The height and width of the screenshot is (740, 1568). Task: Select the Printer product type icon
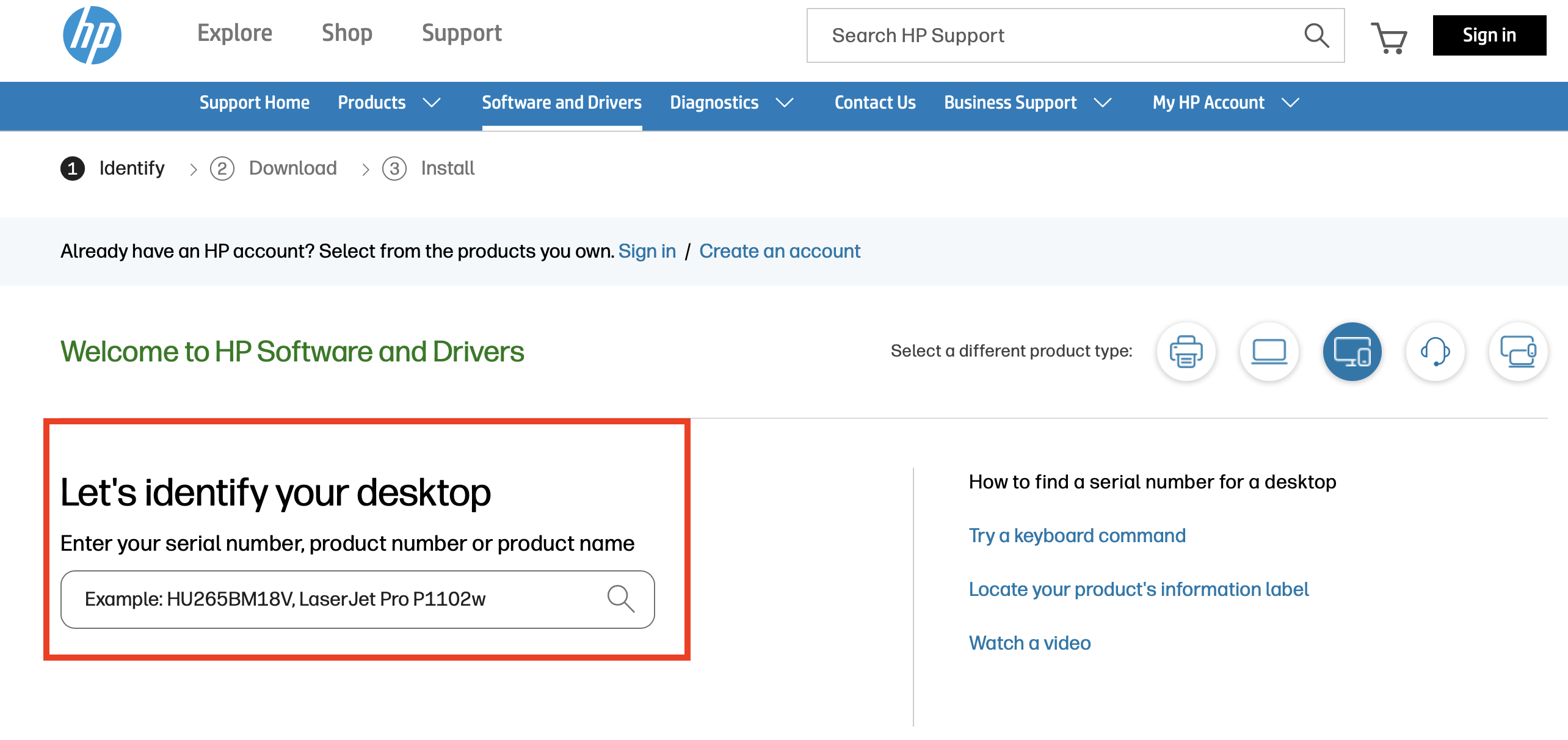pos(1185,352)
